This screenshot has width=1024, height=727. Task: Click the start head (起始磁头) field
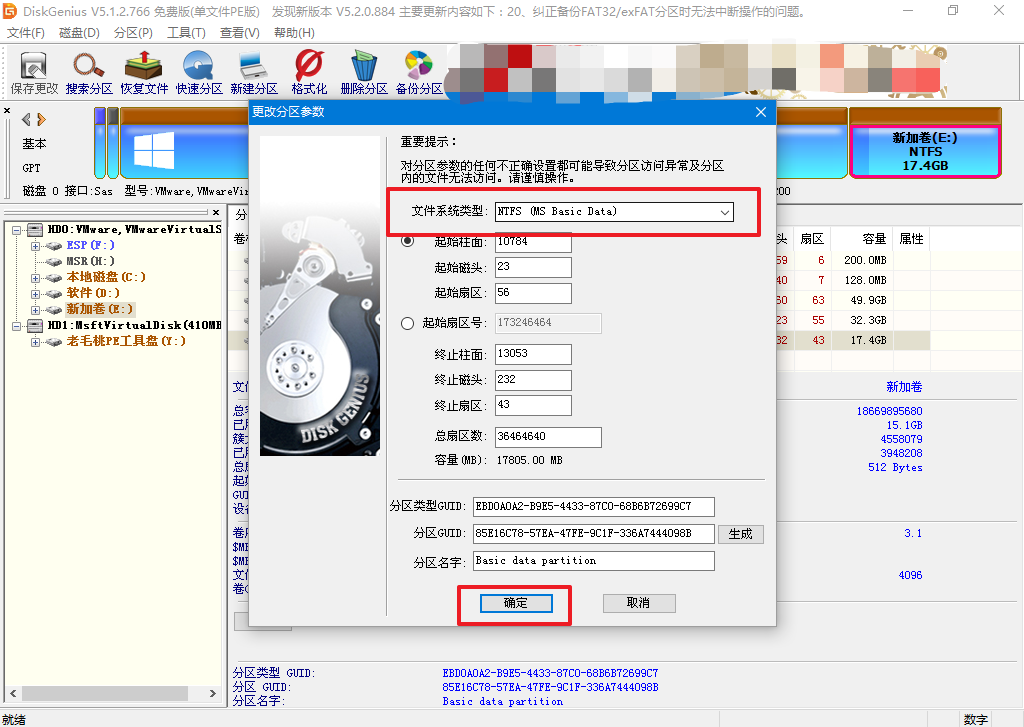[x=533, y=267]
